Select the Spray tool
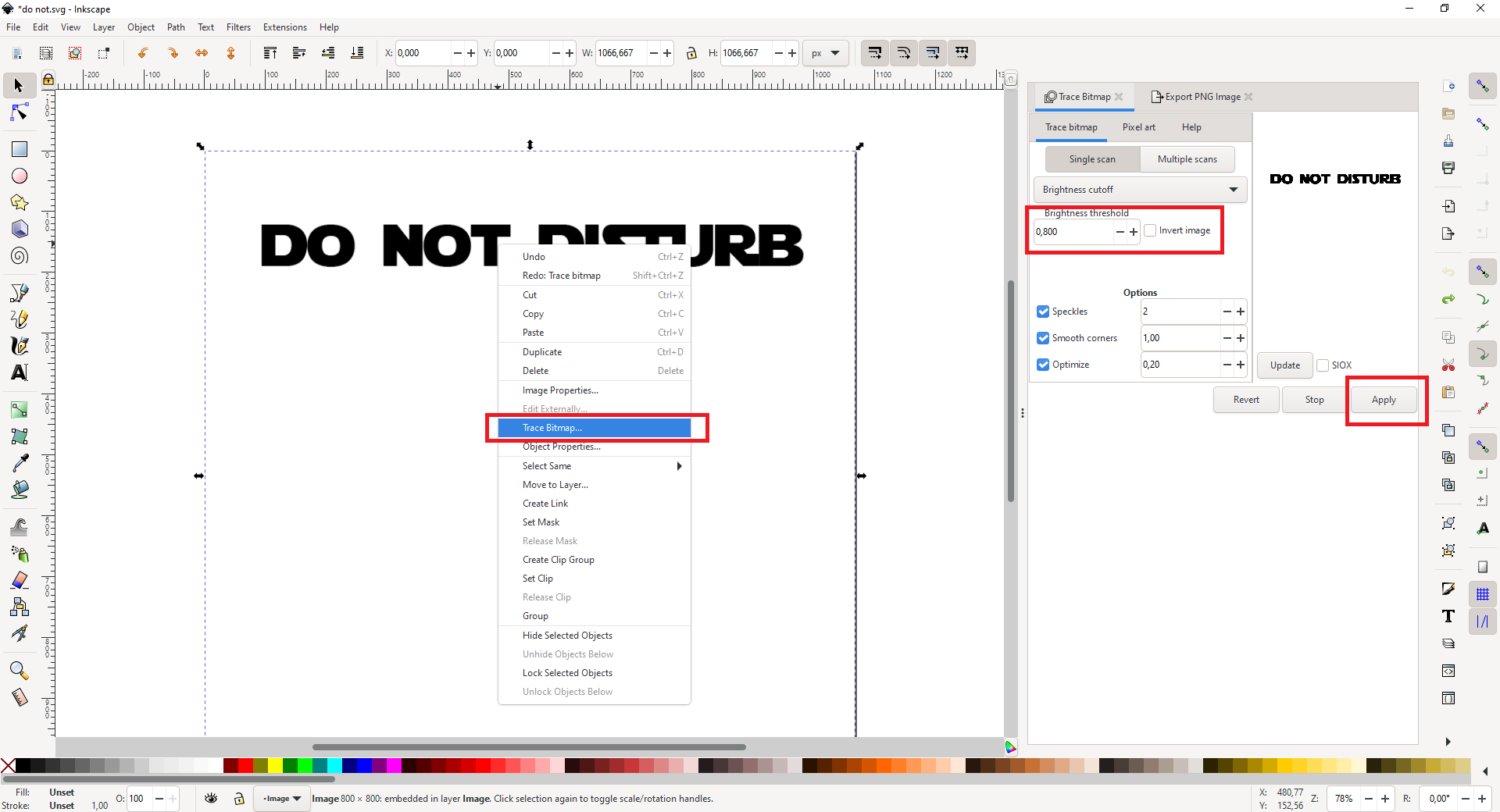 tap(19, 554)
